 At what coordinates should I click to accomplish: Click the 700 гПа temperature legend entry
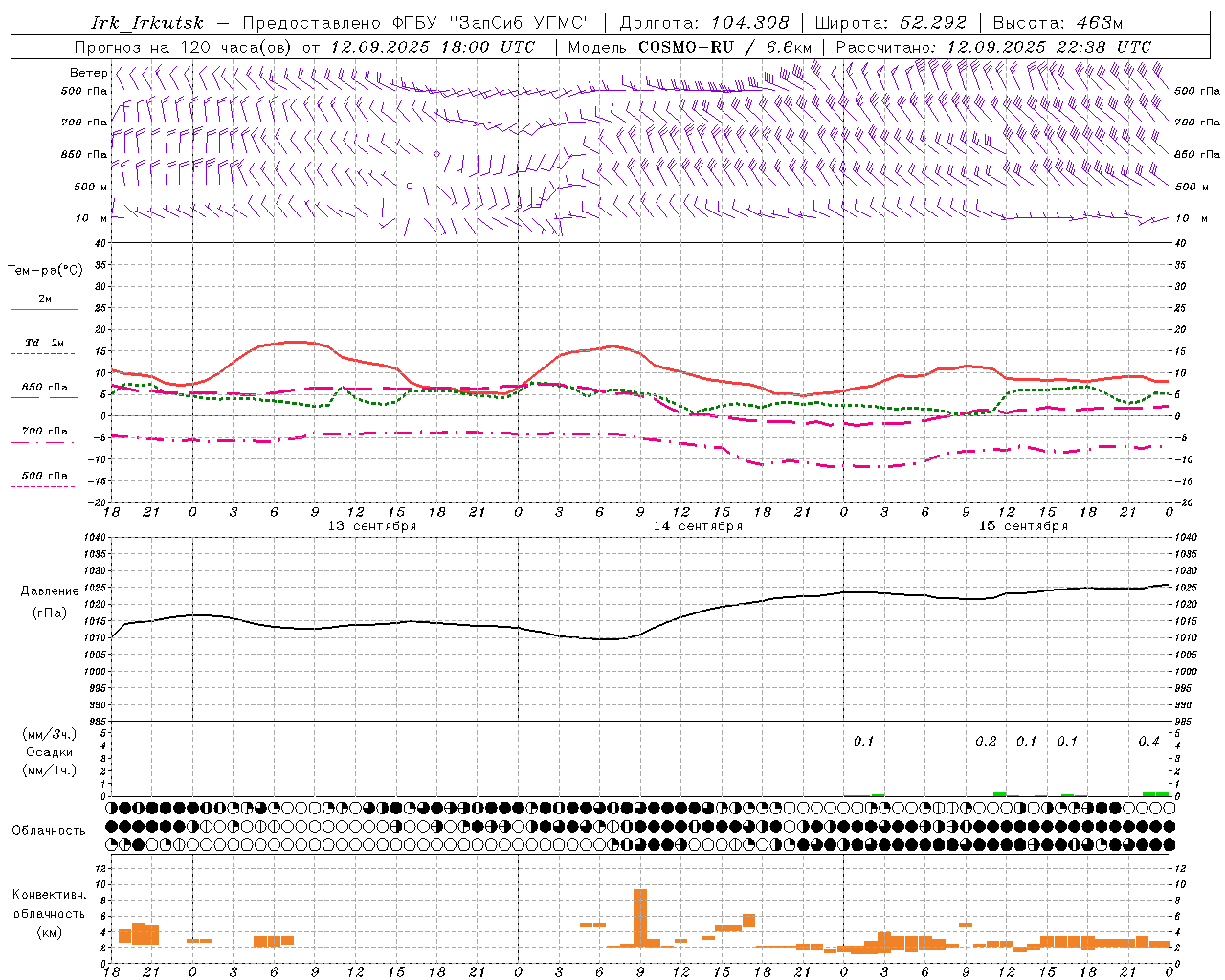point(45,431)
